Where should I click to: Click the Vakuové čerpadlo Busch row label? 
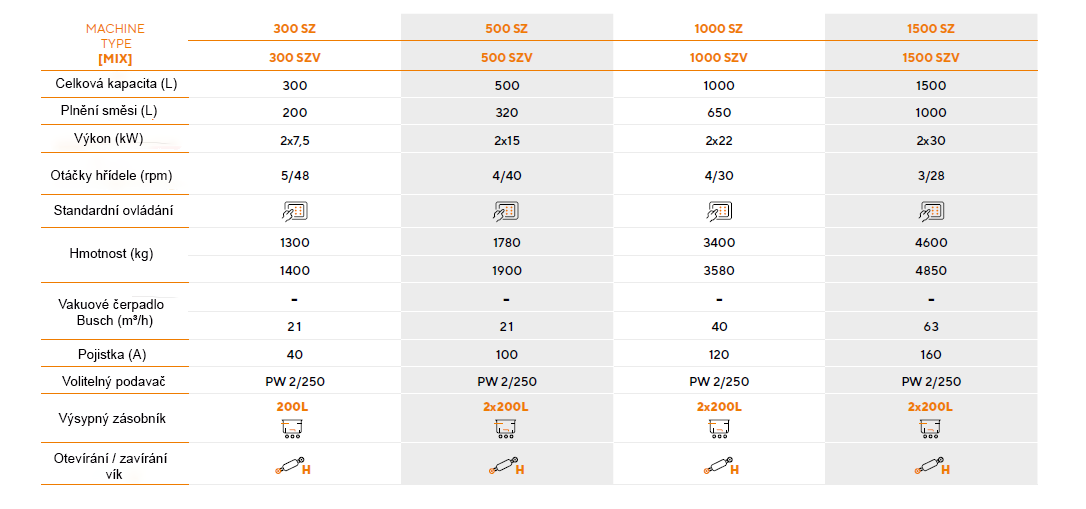(x=115, y=311)
